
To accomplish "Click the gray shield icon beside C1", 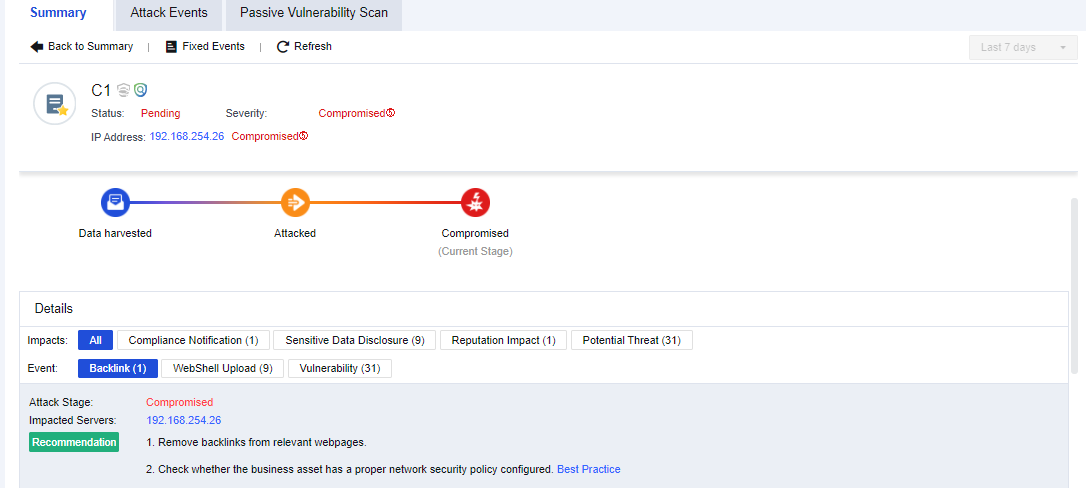I will (x=124, y=90).
